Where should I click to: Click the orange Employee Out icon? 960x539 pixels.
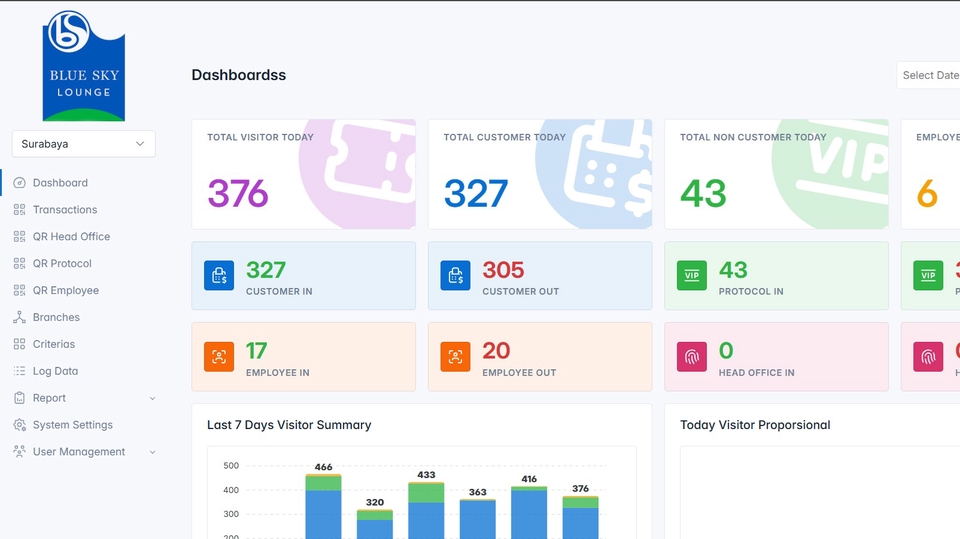[x=455, y=357]
